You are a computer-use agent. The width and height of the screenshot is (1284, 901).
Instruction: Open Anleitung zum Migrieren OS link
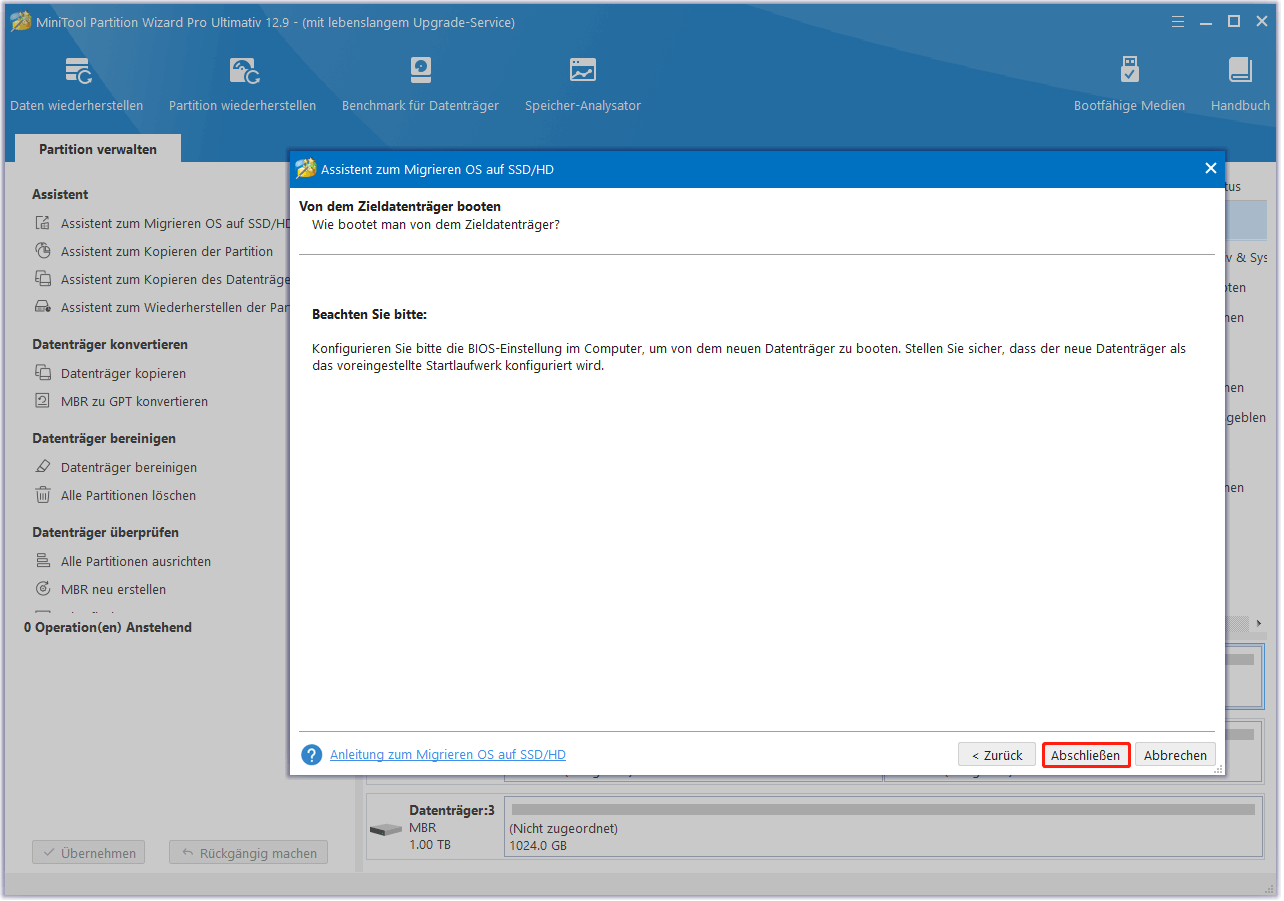[x=447, y=755]
